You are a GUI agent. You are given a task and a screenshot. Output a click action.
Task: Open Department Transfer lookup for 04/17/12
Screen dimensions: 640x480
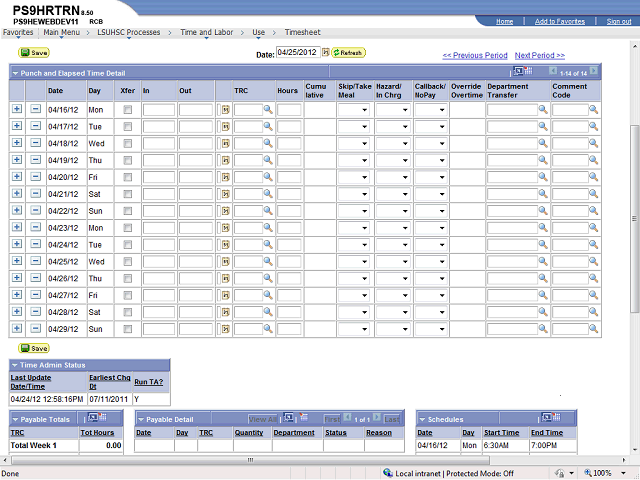point(543,126)
